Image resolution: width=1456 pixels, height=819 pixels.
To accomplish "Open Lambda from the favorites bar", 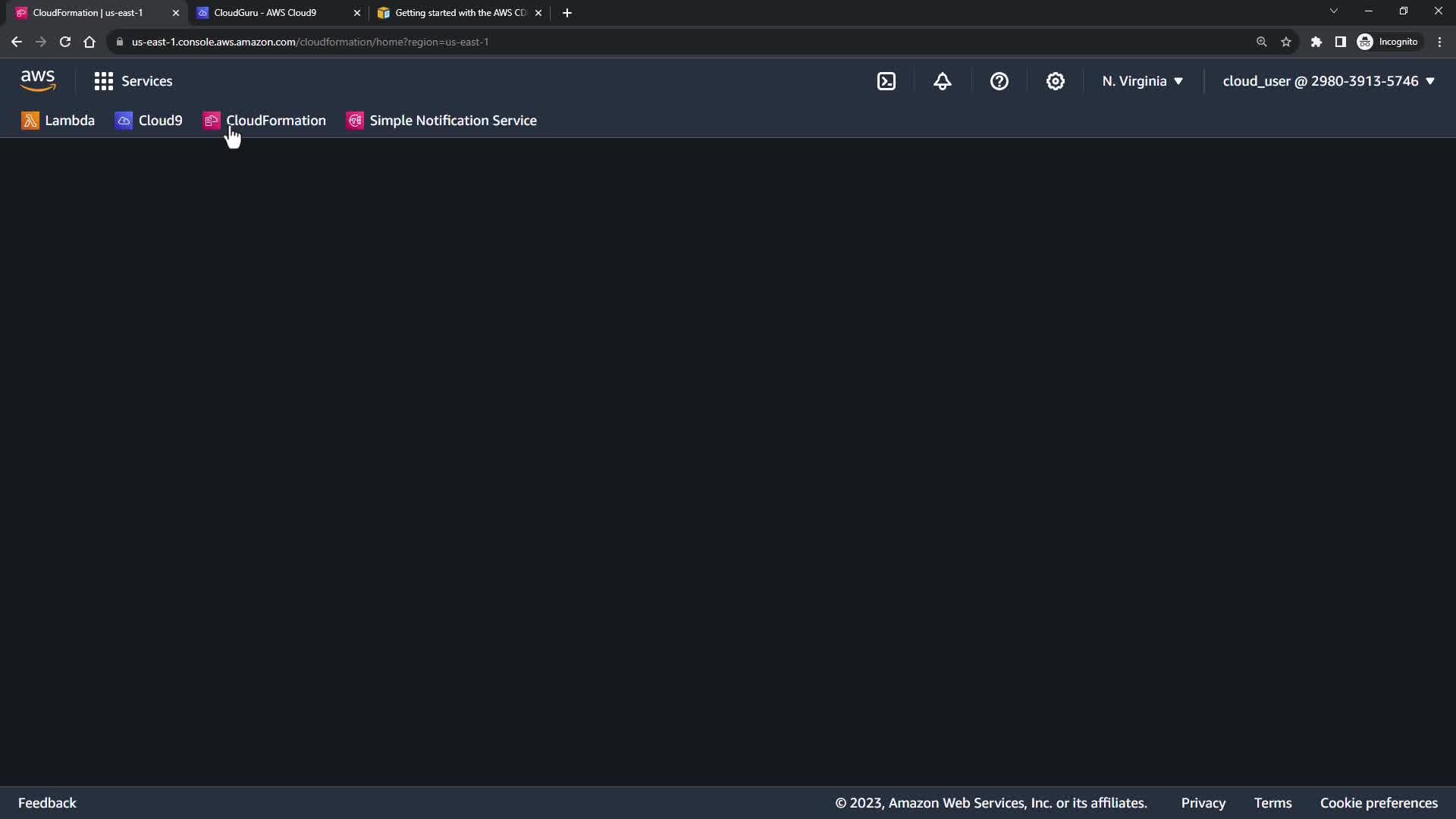I will tap(58, 121).
